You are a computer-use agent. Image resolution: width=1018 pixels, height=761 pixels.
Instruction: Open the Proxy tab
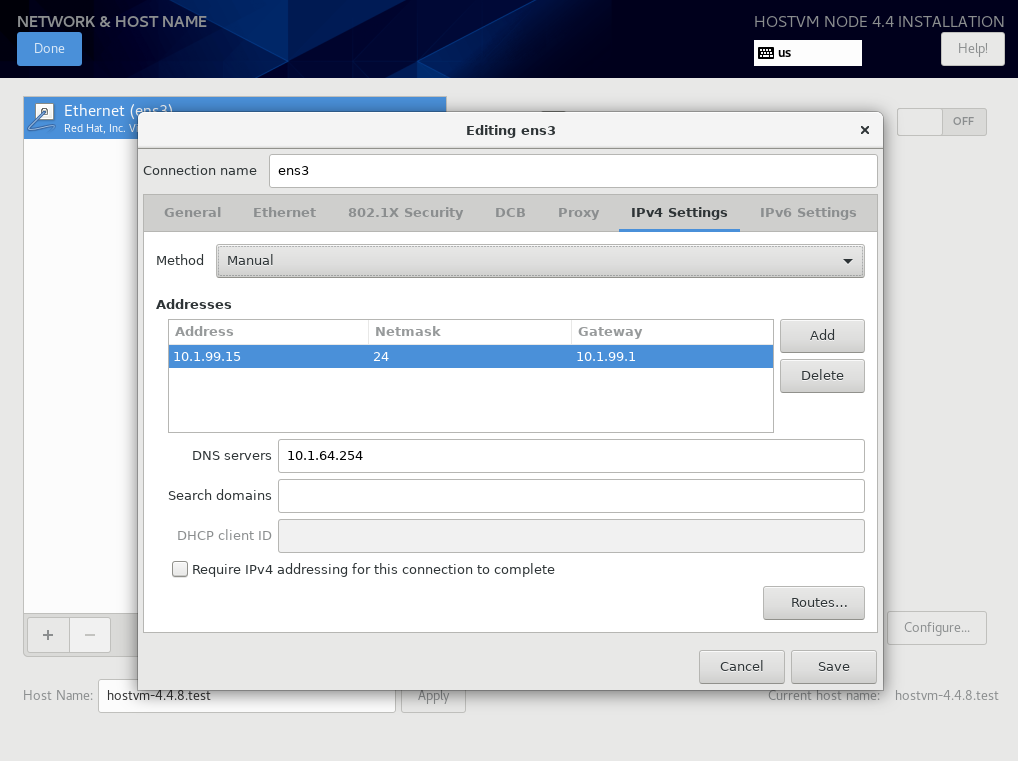(578, 212)
